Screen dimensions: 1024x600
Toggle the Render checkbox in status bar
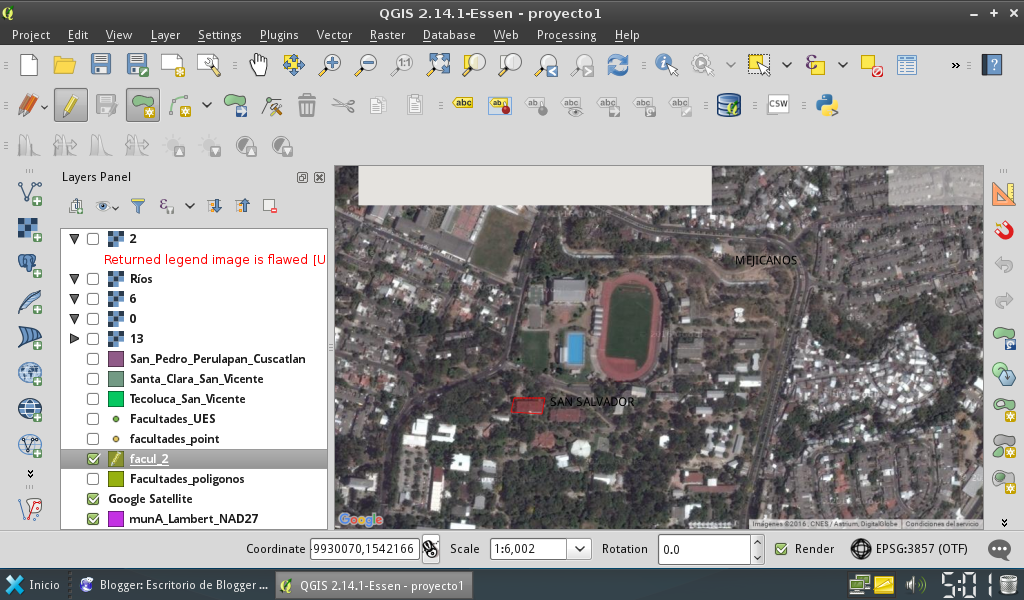(782, 549)
